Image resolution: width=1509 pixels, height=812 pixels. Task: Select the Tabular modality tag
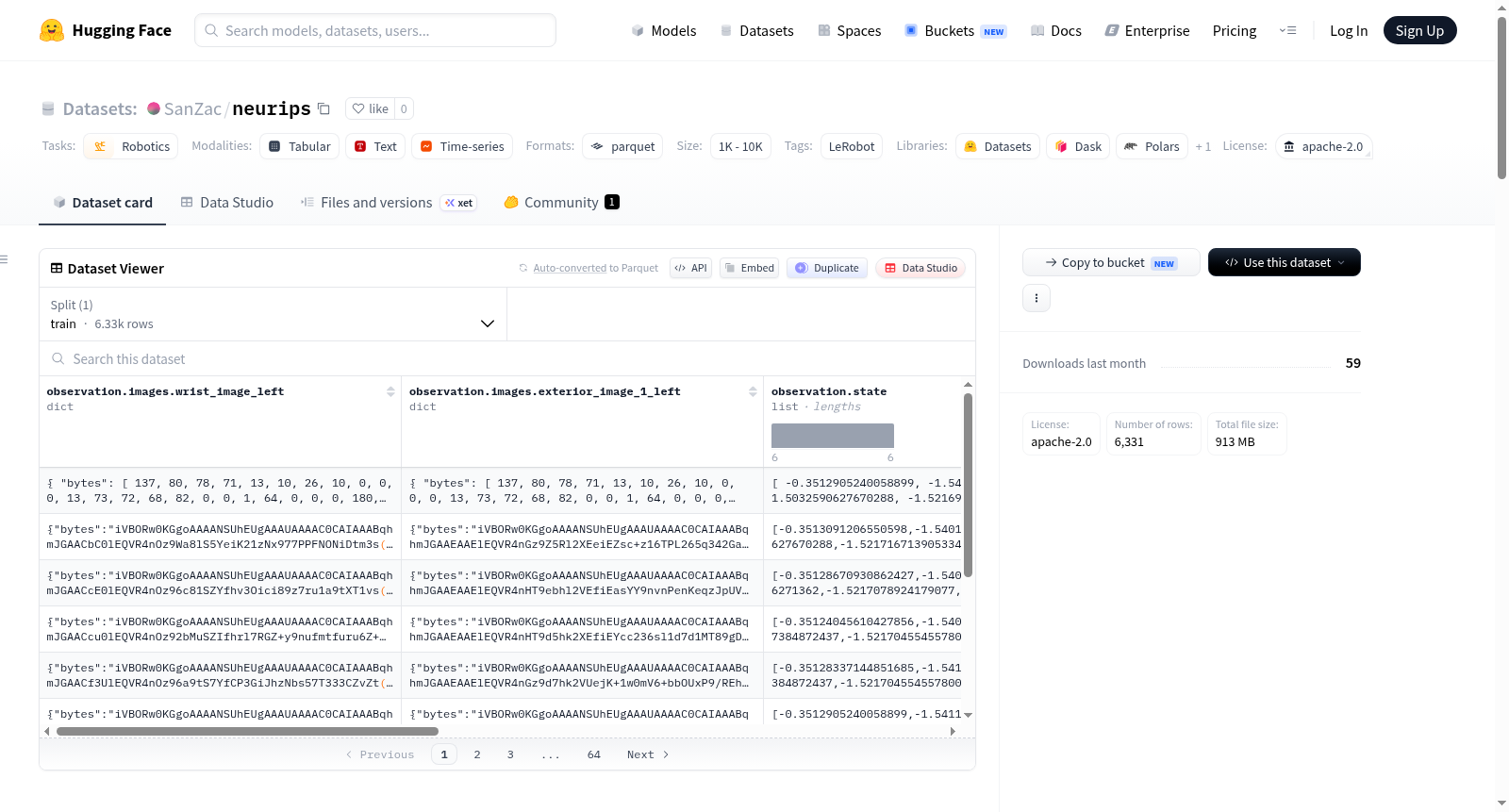(x=300, y=146)
